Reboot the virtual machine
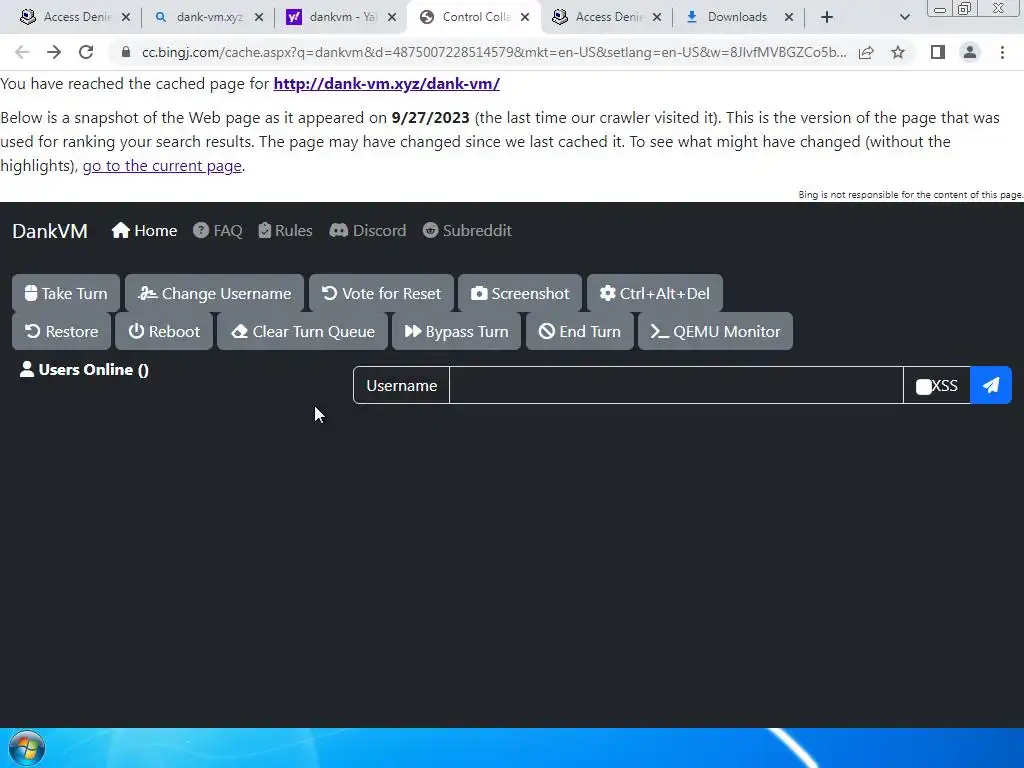Viewport: 1024px width, 768px height. (x=164, y=331)
